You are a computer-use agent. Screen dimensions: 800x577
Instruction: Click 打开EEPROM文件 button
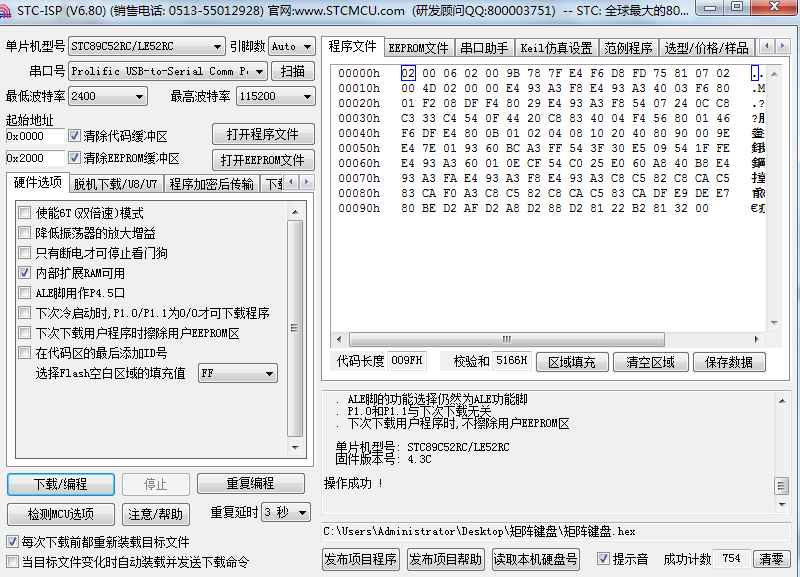click(x=263, y=160)
